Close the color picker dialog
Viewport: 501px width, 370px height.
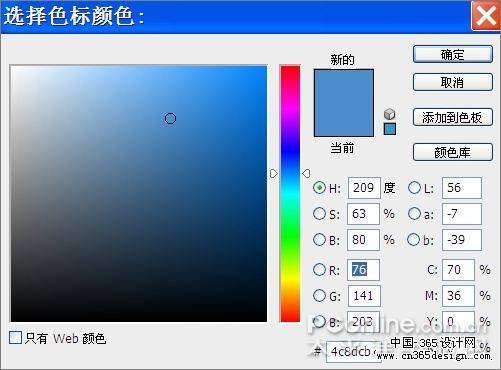[485, 15]
